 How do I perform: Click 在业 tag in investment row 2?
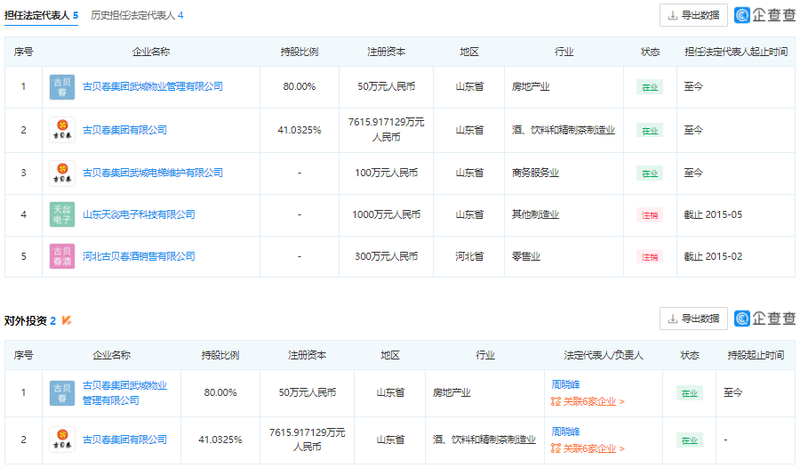point(689,440)
